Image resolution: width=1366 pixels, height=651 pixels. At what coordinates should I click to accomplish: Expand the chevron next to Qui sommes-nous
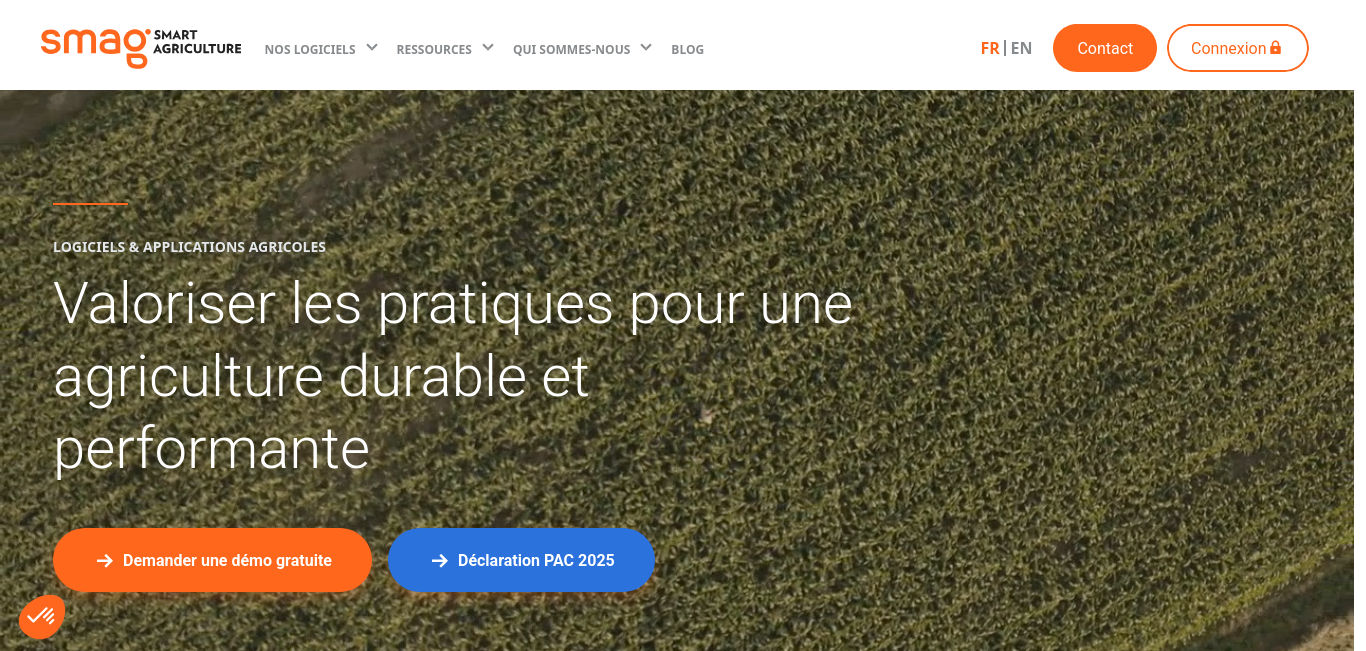[x=646, y=47]
